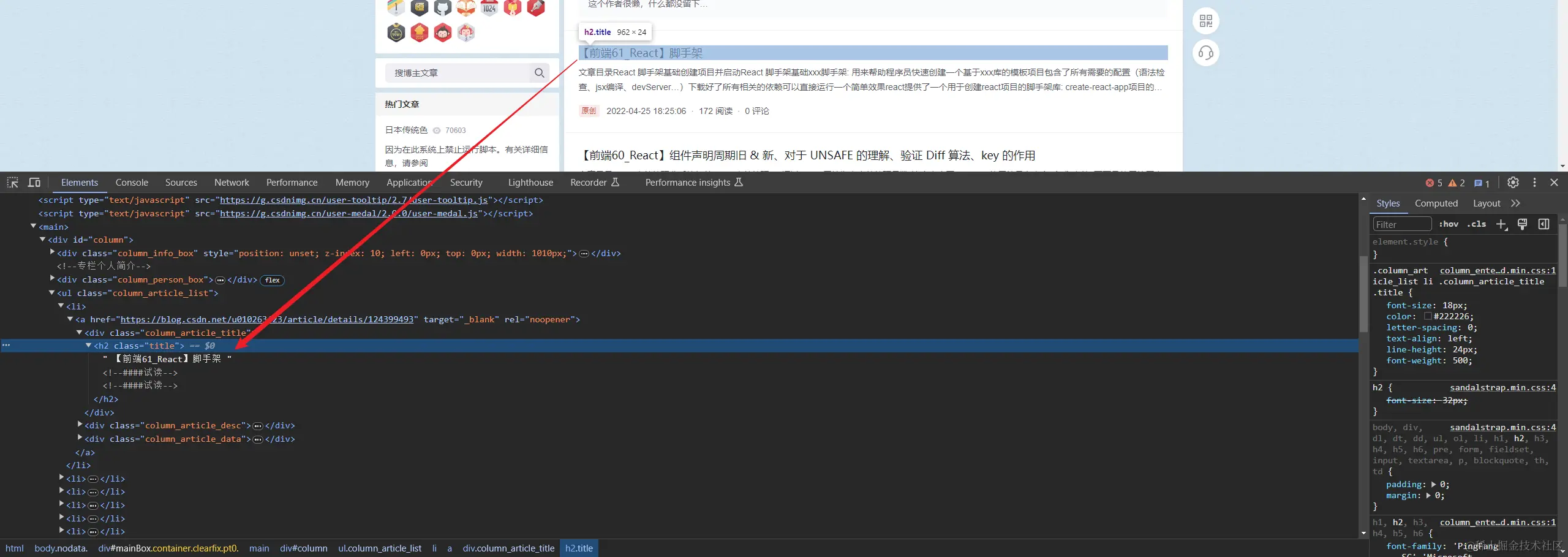
Task: Switch to the Sources tab
Action: tap(181, 183)
